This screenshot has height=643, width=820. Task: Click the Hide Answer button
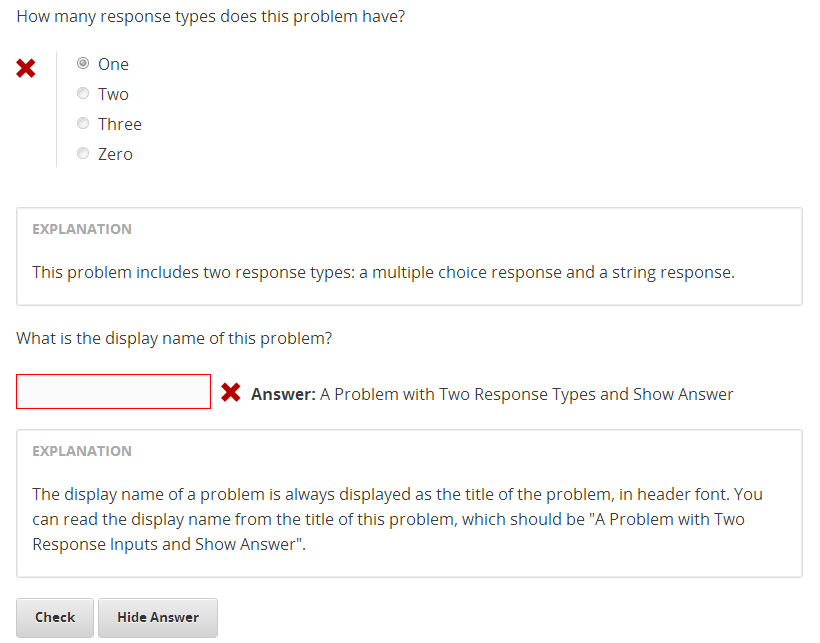coord(157,617)
